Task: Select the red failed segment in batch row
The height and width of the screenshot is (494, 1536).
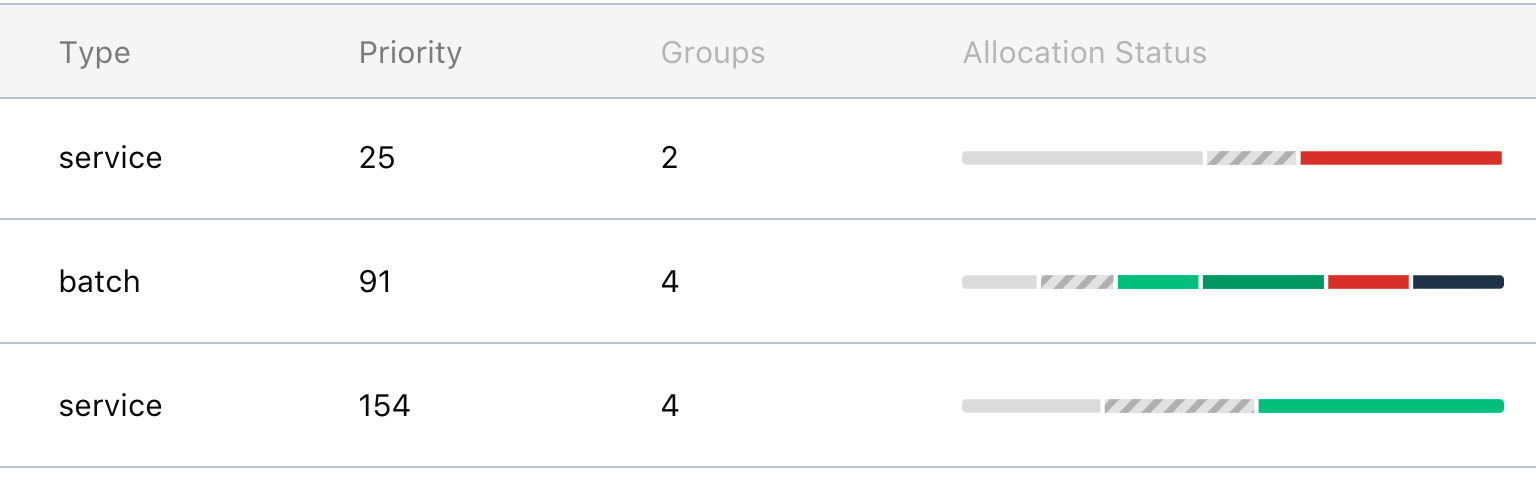Action: tap(1368, 282)
